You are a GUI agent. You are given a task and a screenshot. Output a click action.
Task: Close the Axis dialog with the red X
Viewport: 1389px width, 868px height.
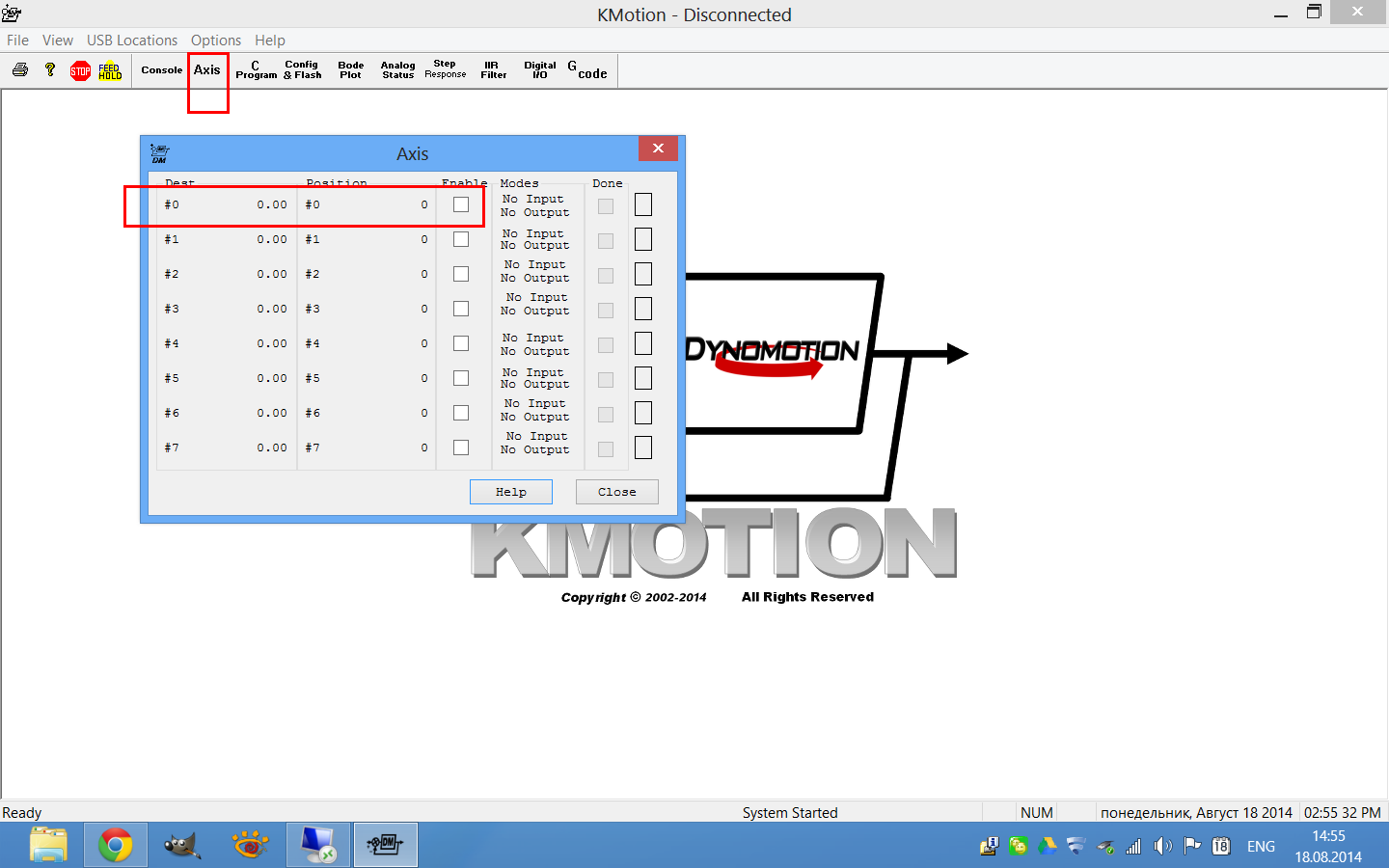tap(658, 149)
